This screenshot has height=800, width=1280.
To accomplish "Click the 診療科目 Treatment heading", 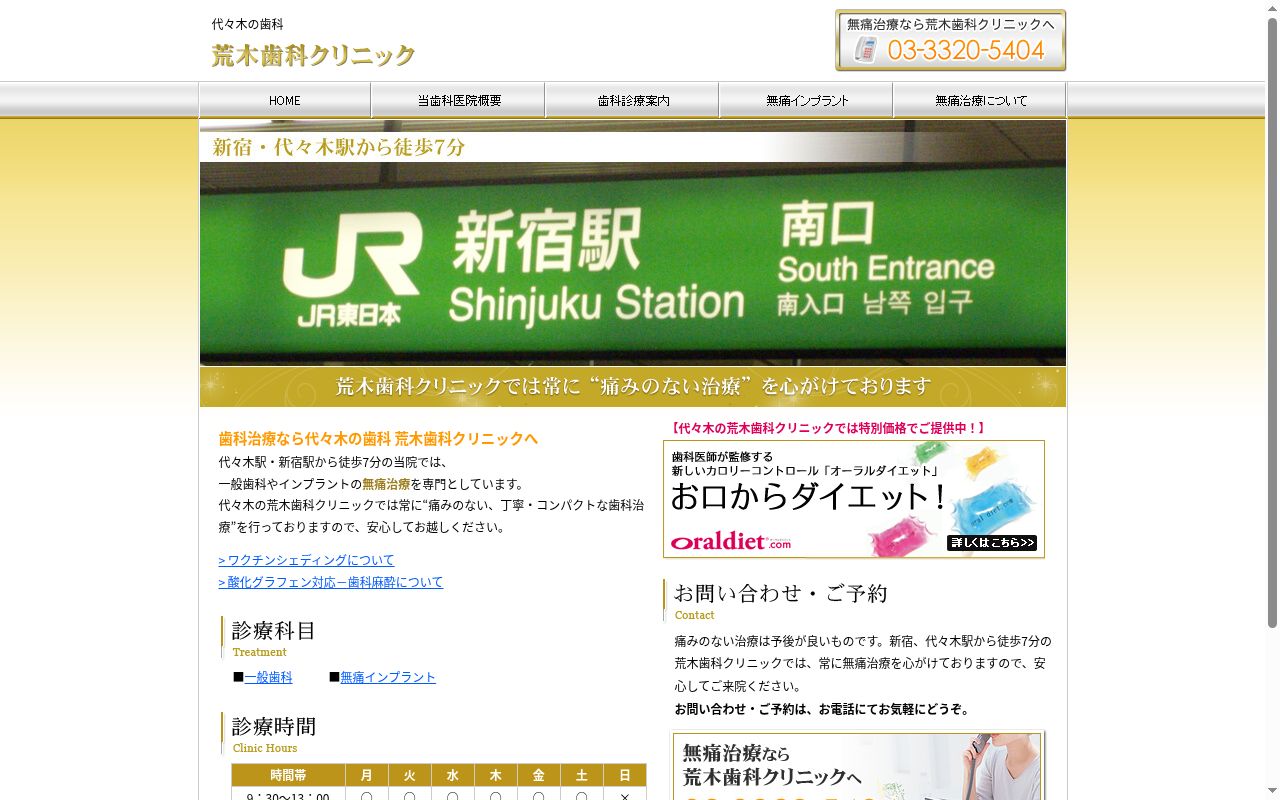I will click(274, 637).
